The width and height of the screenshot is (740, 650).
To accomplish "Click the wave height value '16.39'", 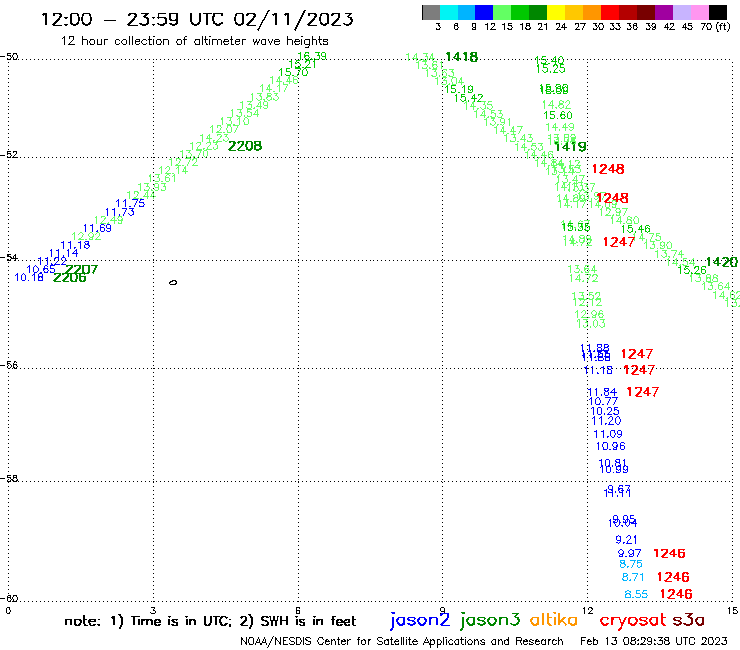I will (x=312, y=56).
